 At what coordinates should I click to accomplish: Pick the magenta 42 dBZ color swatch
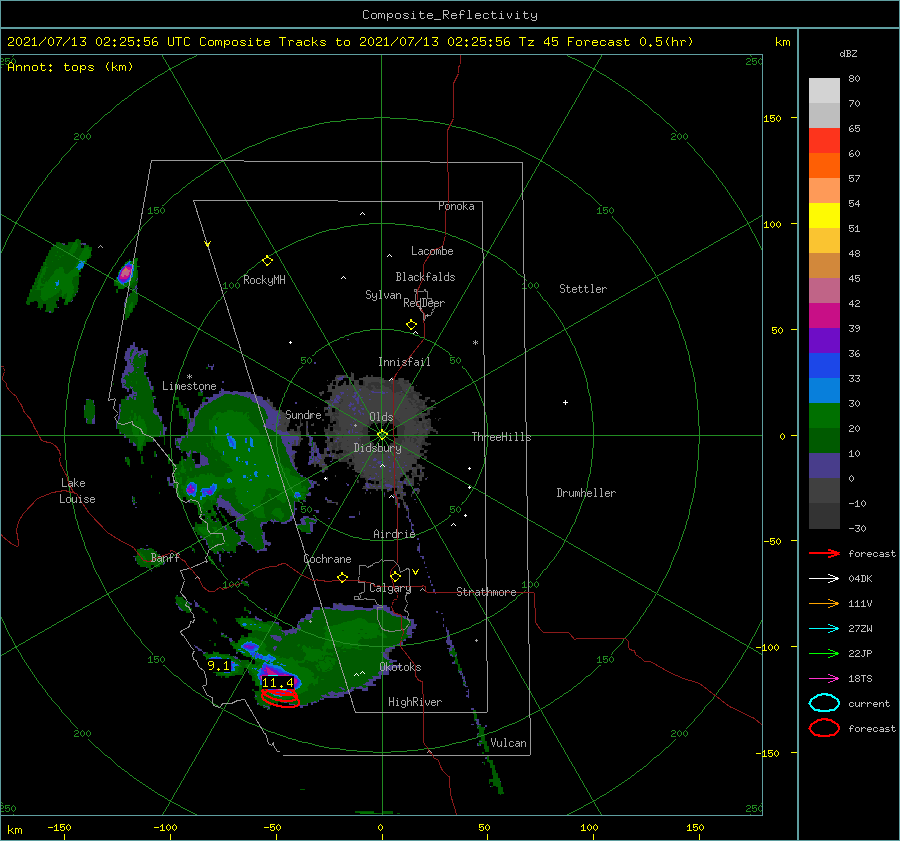[x=824, y=315]
